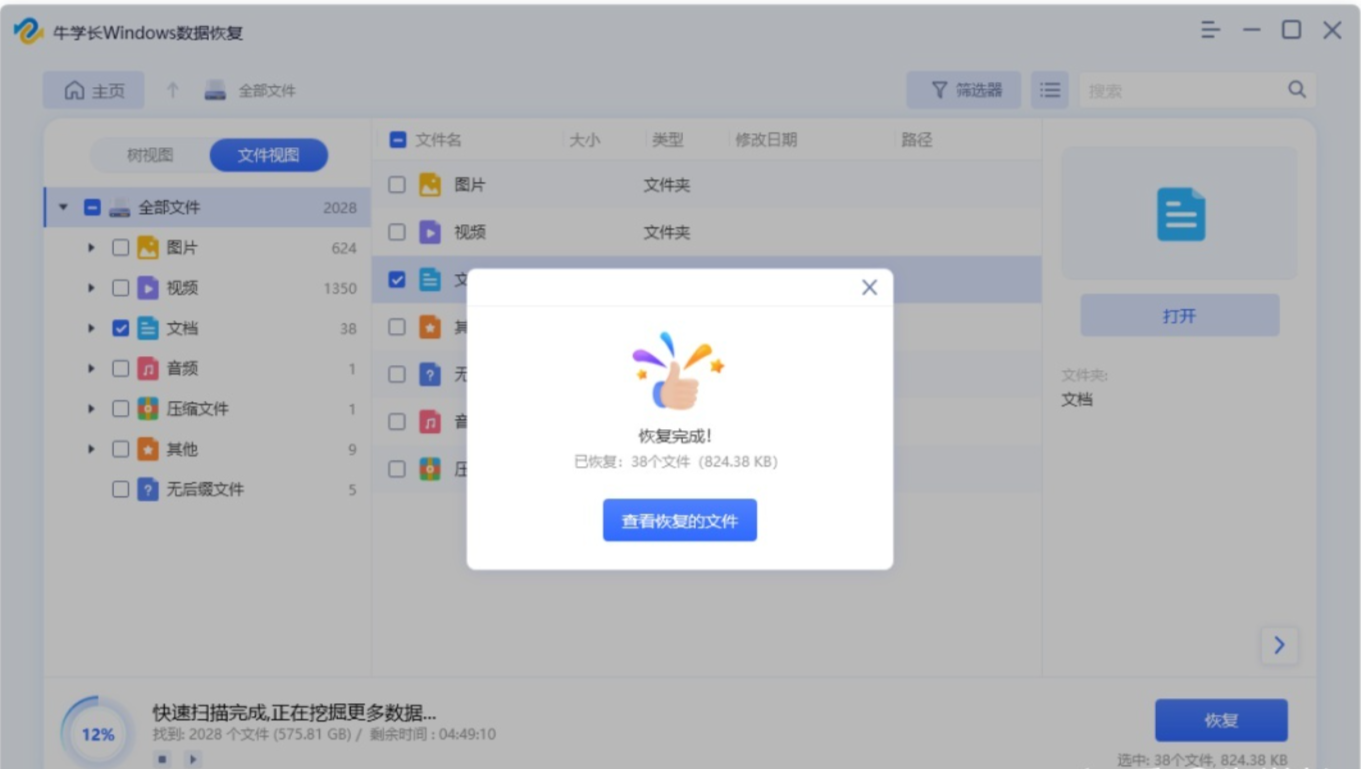Click the magnifier search icon
Screen dimensions: 1361x769
[1297, 90]
